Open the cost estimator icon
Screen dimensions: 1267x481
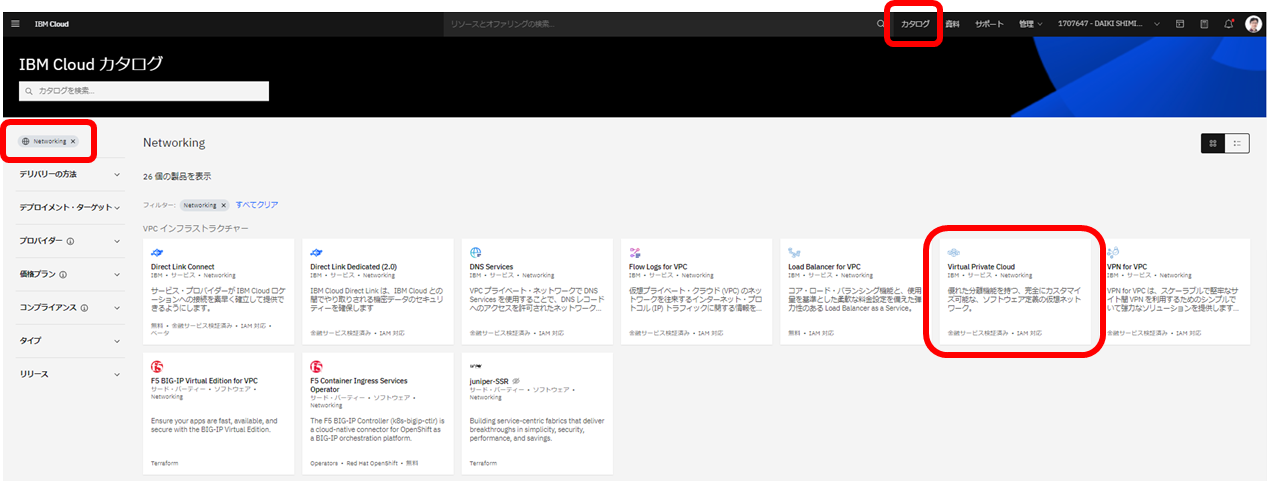point(1204,24)
